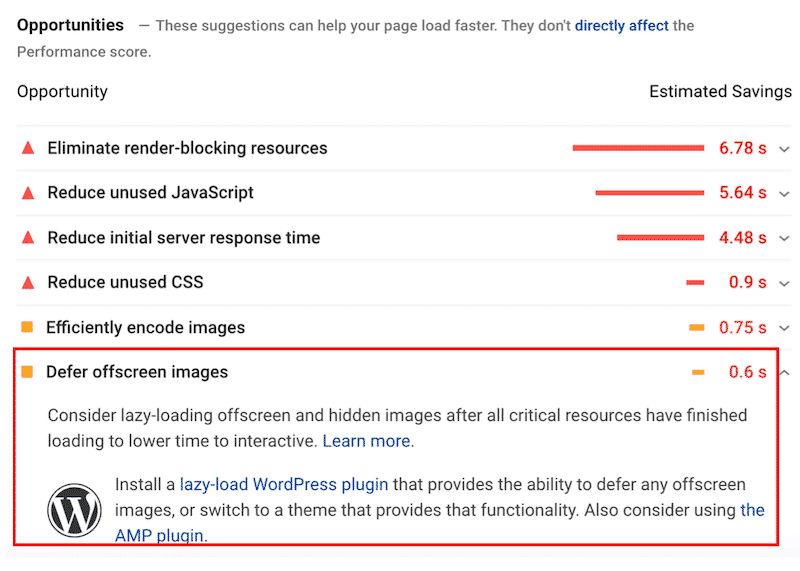Expand the Eliminate render-blocking resources chevron
800x571 pixels.
784,149
